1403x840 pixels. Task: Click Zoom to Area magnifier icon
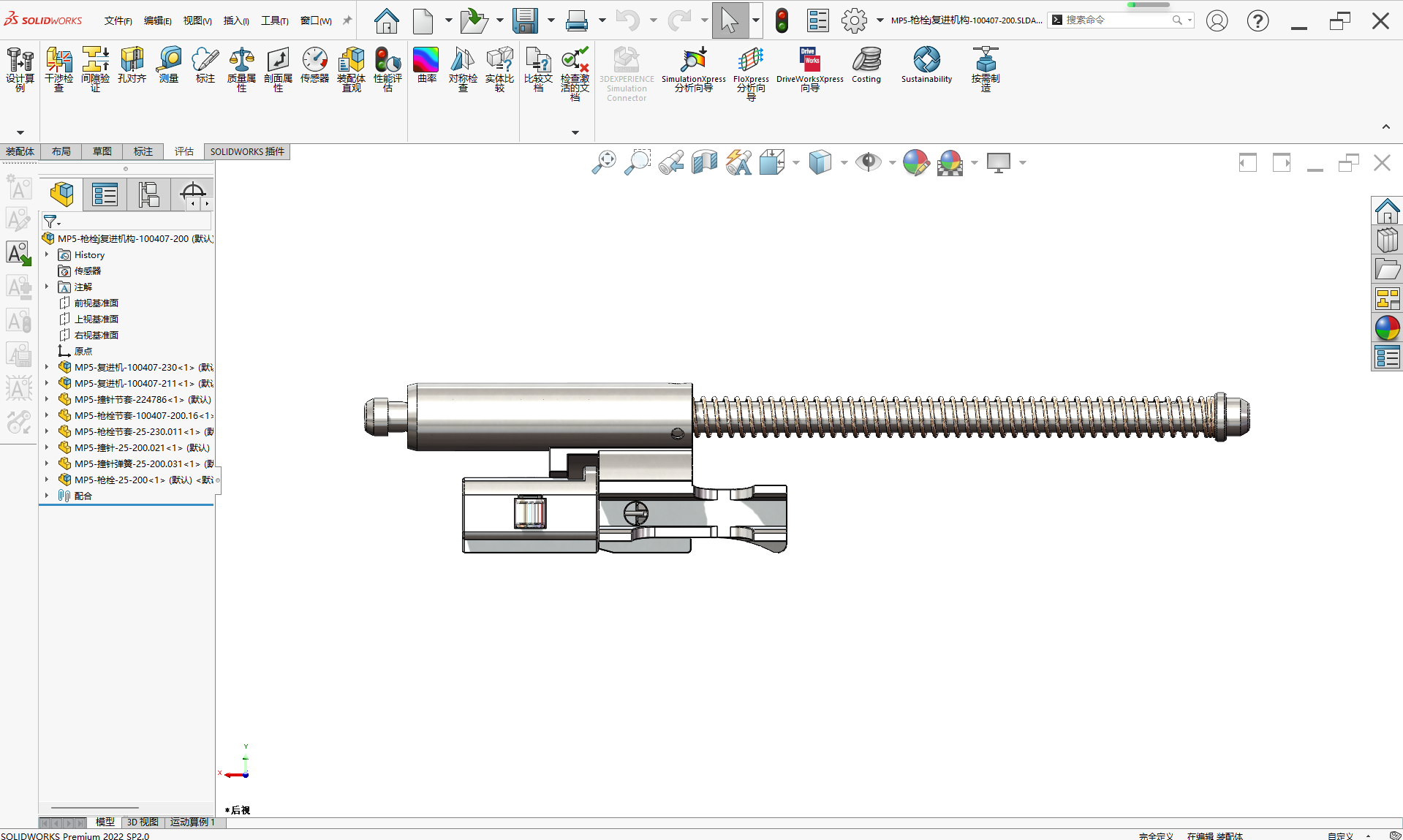click(x=638, y=162)
